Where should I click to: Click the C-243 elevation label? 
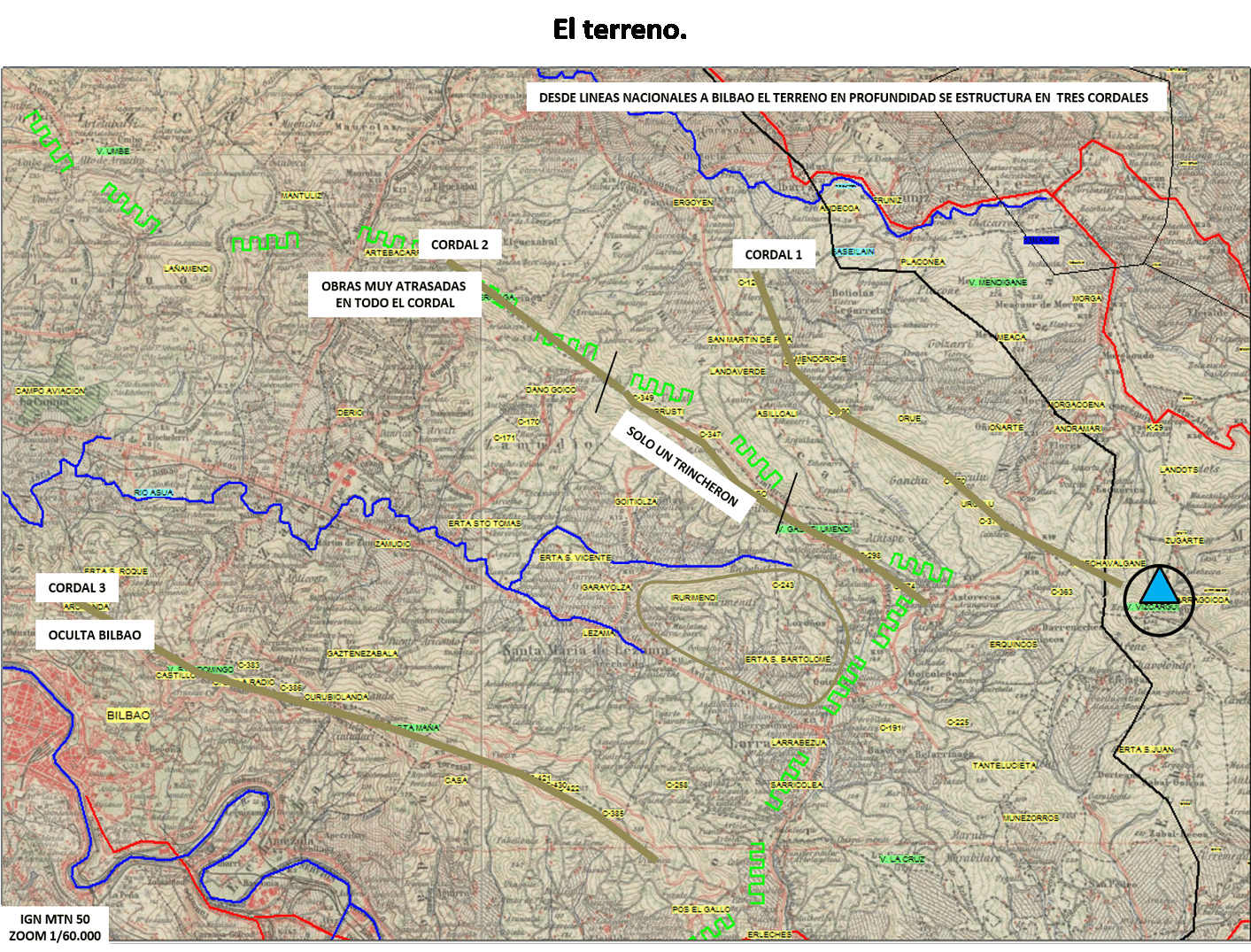tap(784, 585)
